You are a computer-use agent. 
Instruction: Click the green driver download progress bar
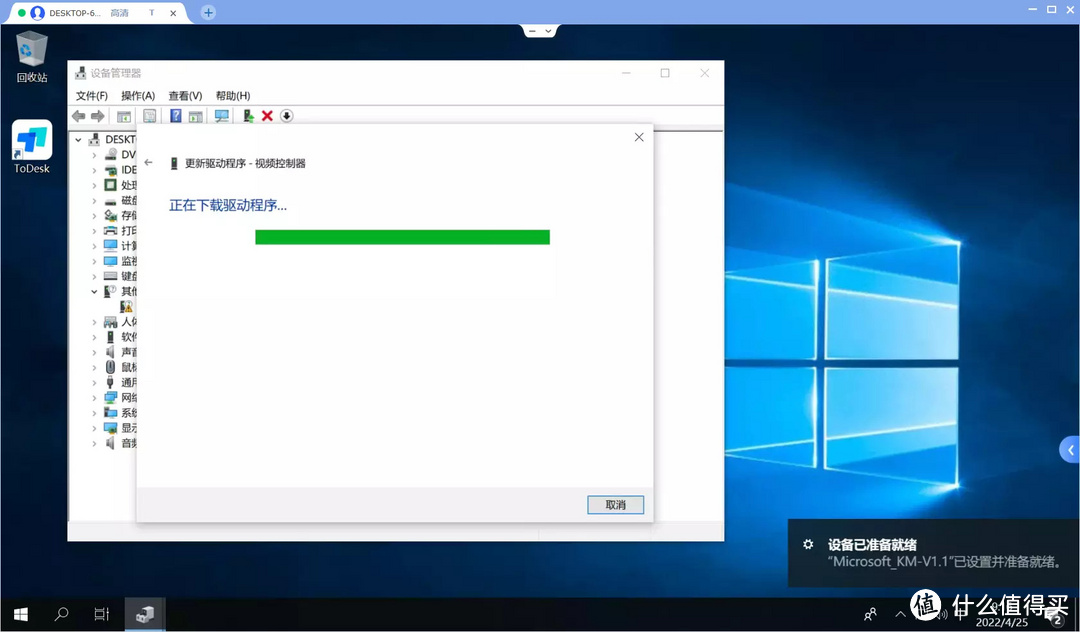click(402, 237)
